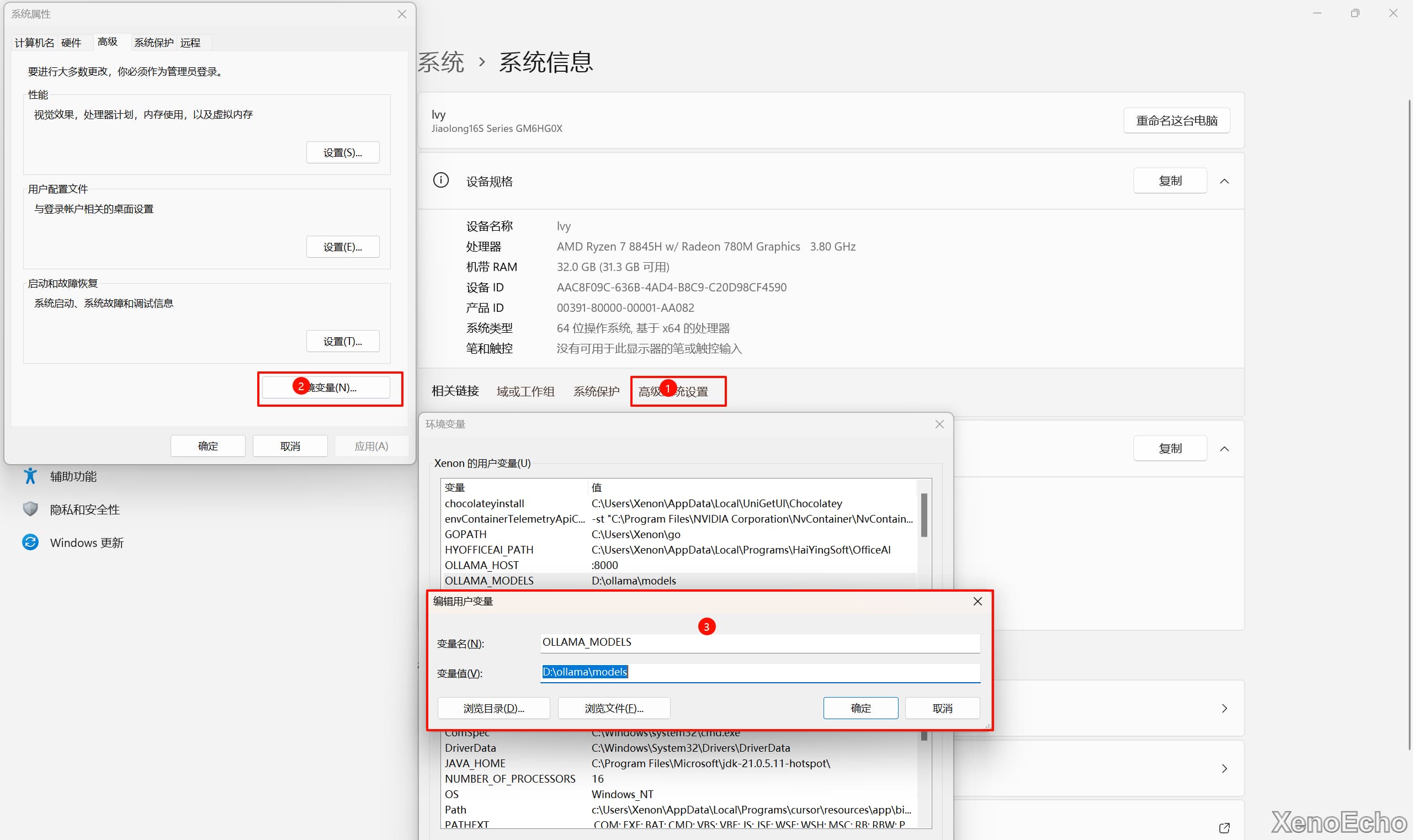Open performance 设置(S)... button
1413x840 pixels.
343,153
